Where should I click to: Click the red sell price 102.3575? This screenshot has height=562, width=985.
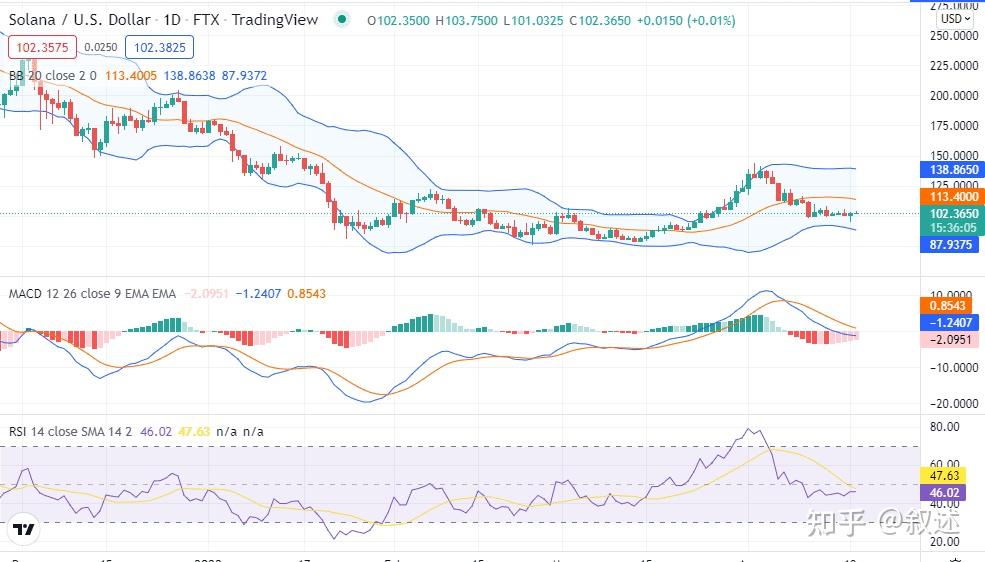click(x=42, y=47)
